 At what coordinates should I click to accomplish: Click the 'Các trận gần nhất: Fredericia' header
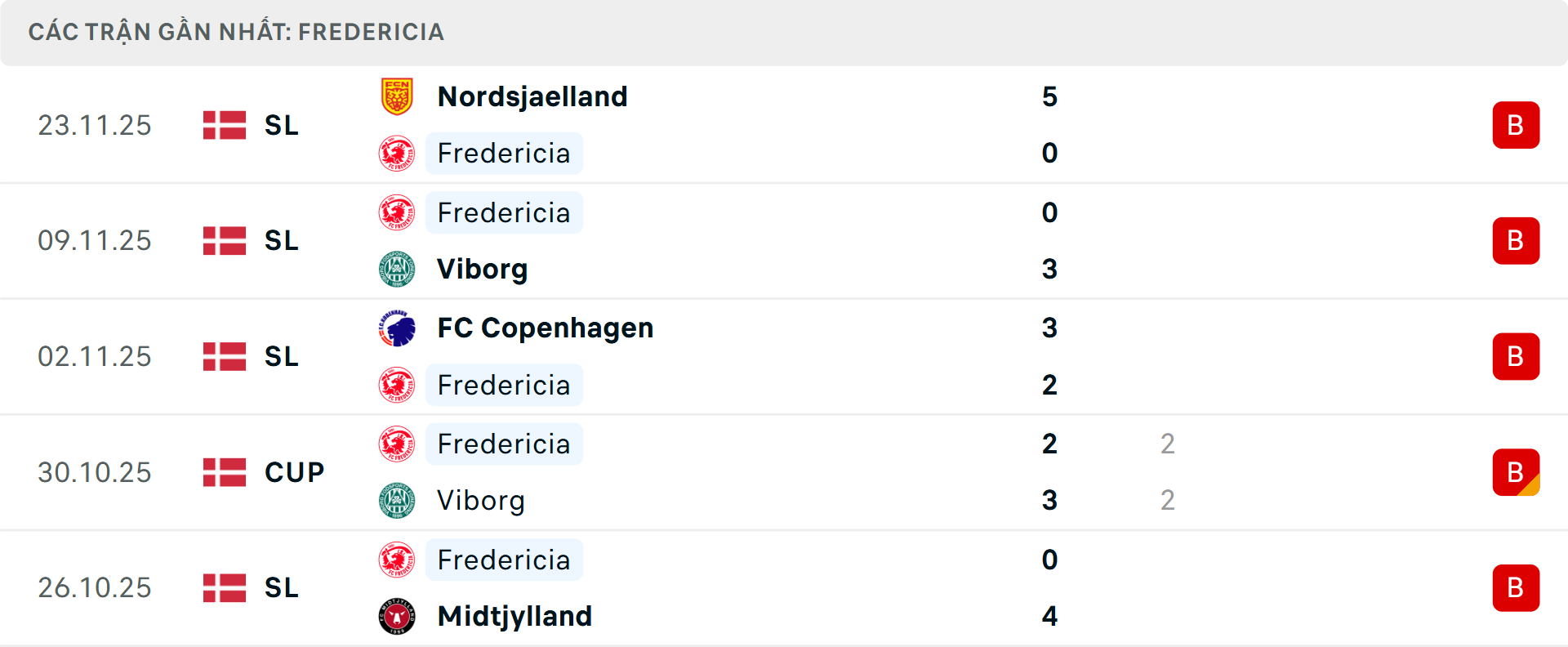(x=236, y=32)
